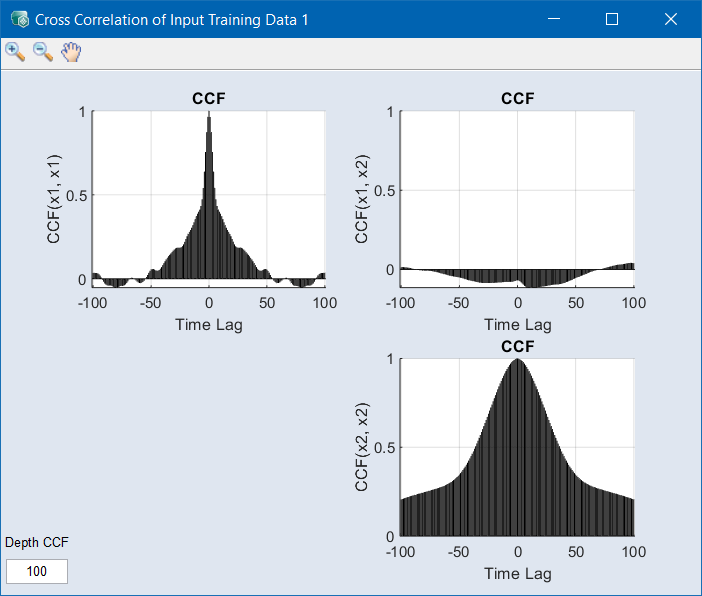The height and width of the screenshot is (596, 702).
Task: Click the window title text
Action: pyautogui.click(x=171, y=19)
